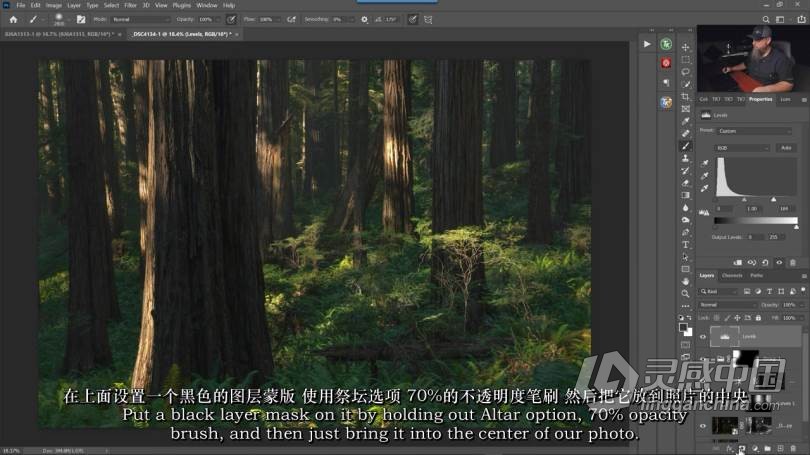Select the Lasso tool

tap(685, 72)
